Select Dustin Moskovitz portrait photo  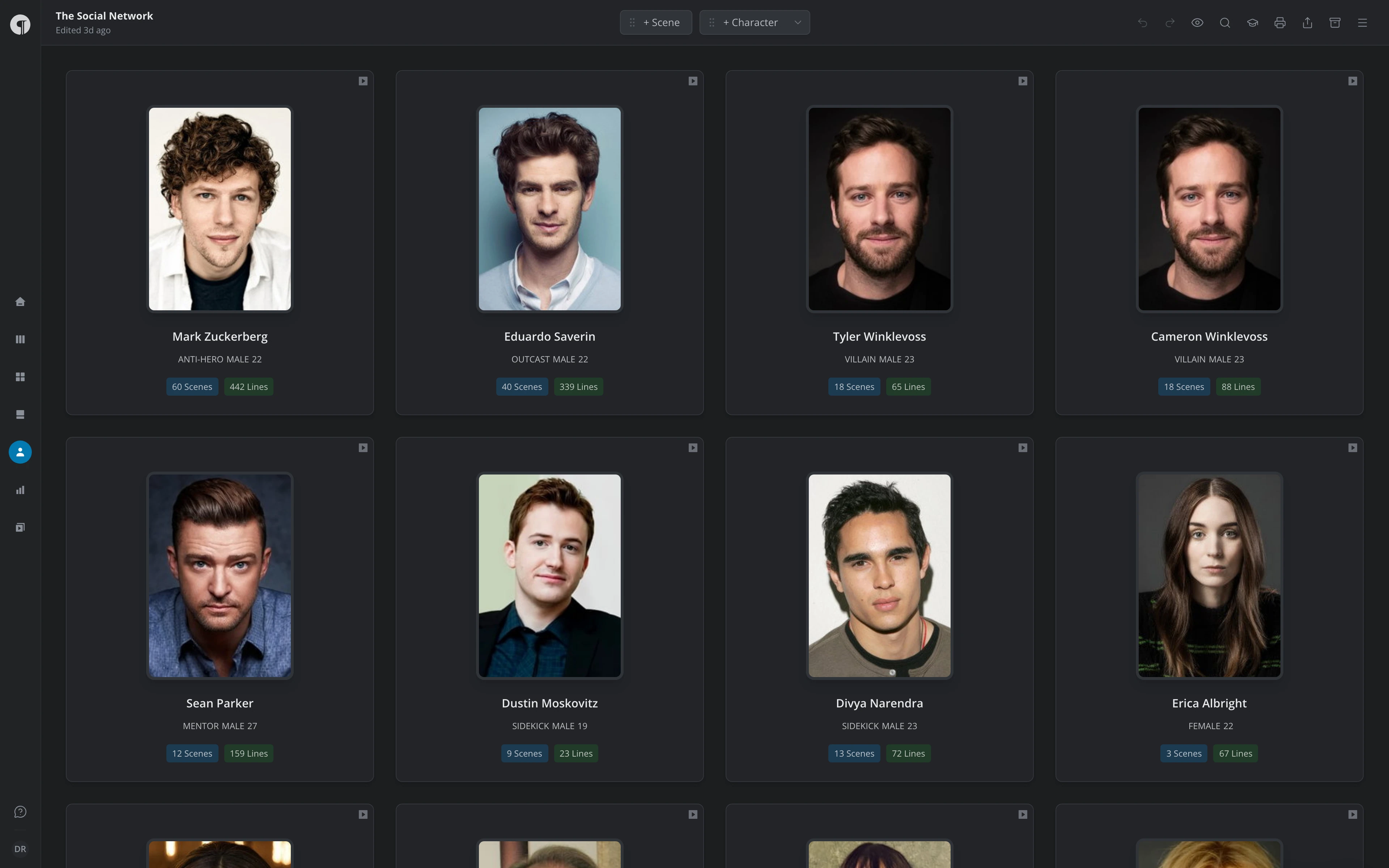pos(550,575)
